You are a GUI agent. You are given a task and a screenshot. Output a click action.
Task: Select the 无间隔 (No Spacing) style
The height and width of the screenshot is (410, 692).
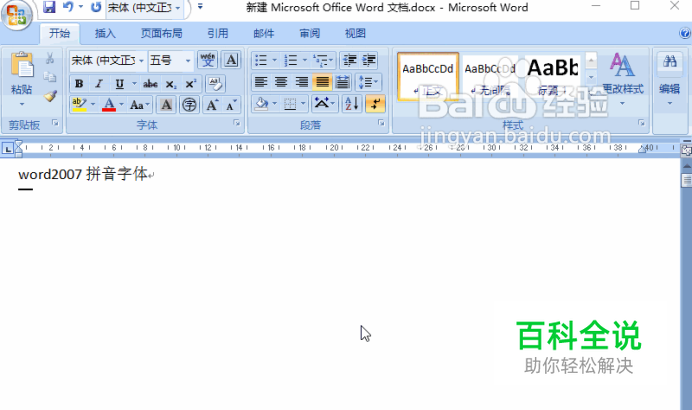(x=490, y=76)
